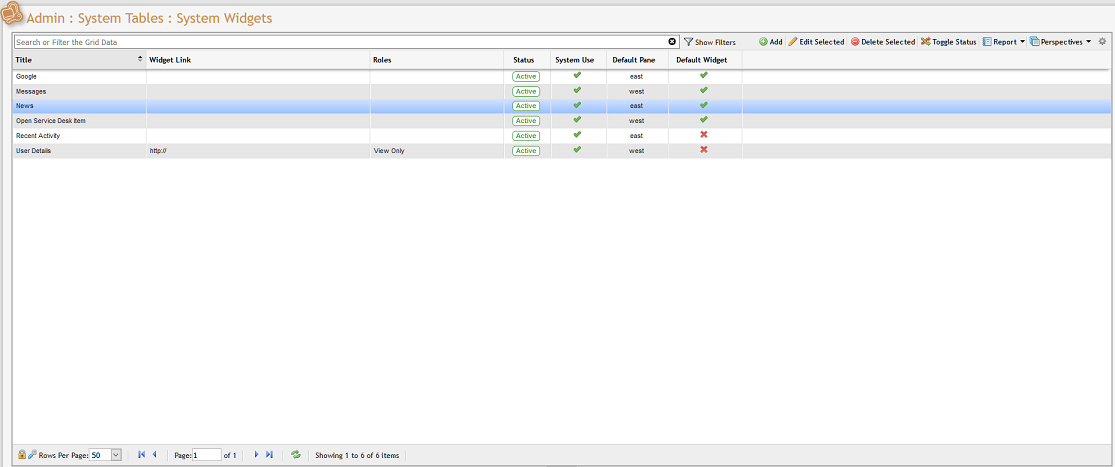
Task: Toggle System Use check for Google
Action: 576,76
